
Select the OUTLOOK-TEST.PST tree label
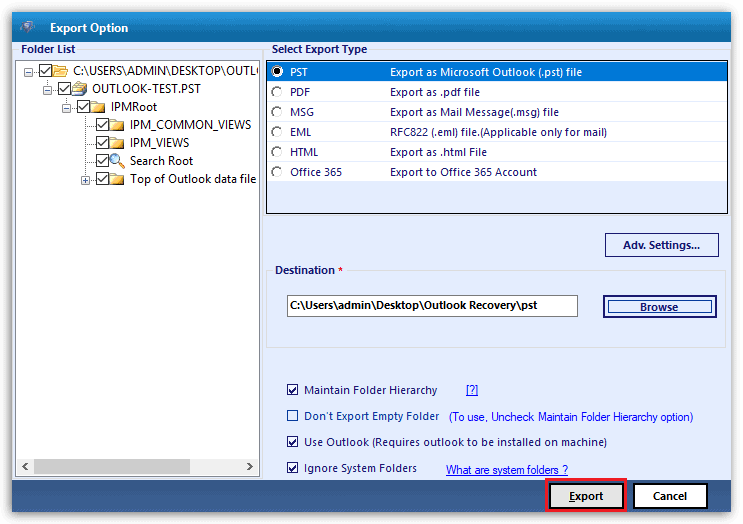point(146,89)
